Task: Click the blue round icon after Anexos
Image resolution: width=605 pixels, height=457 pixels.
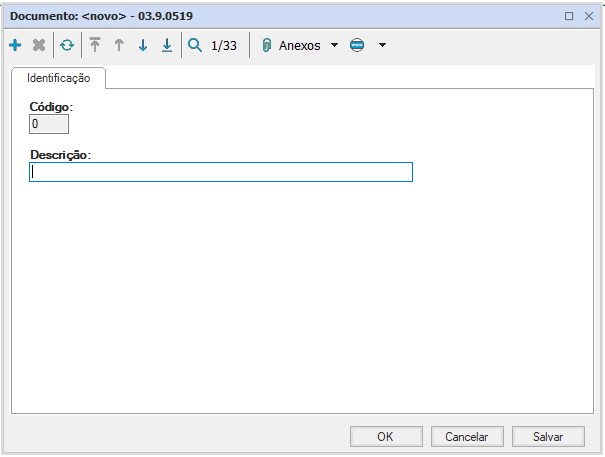Action: pyautogui.click(x=358, y=46)
